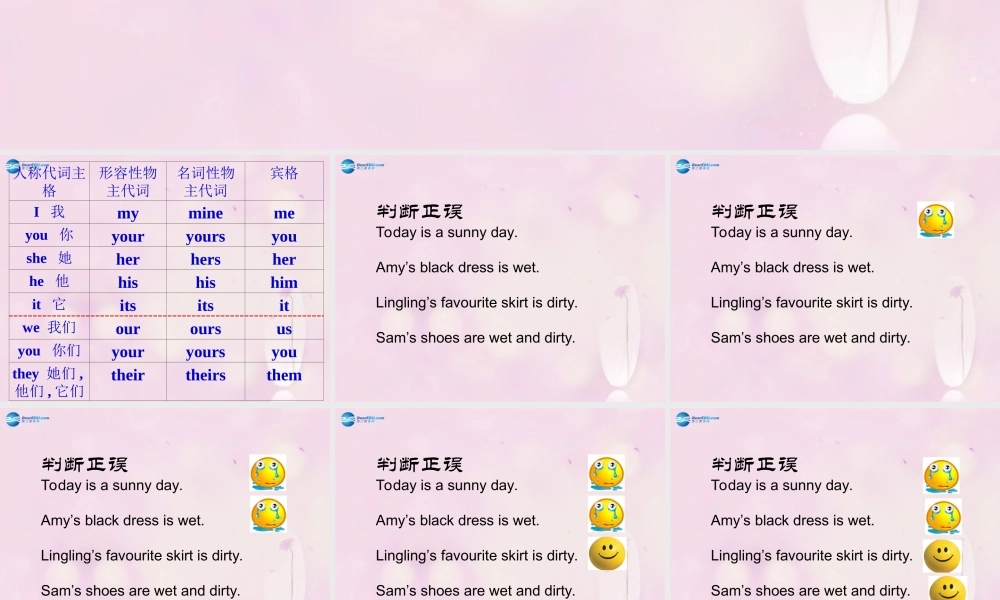
Task: Click '判断正误' title in the no-emoji slide
Action: pyautogui.click(x=419, y=211)
